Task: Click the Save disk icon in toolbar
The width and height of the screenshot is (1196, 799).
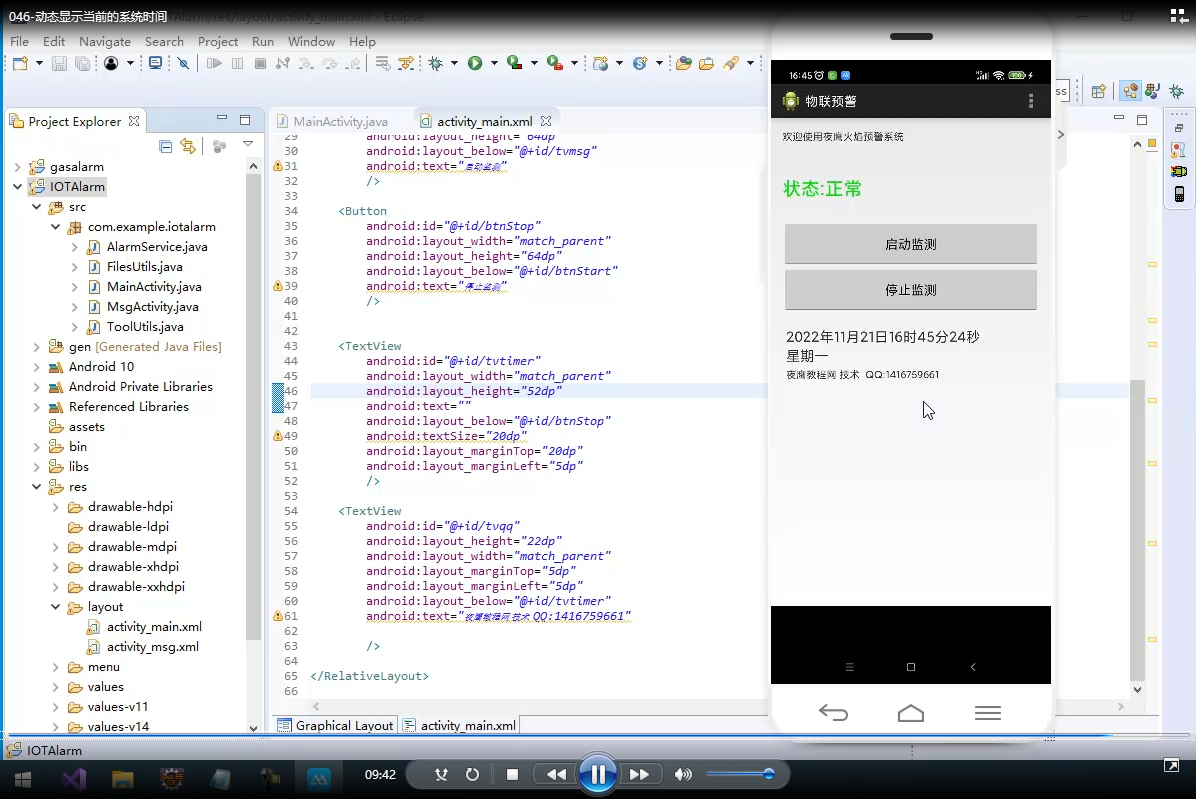Action: click(x=59, y=63)
